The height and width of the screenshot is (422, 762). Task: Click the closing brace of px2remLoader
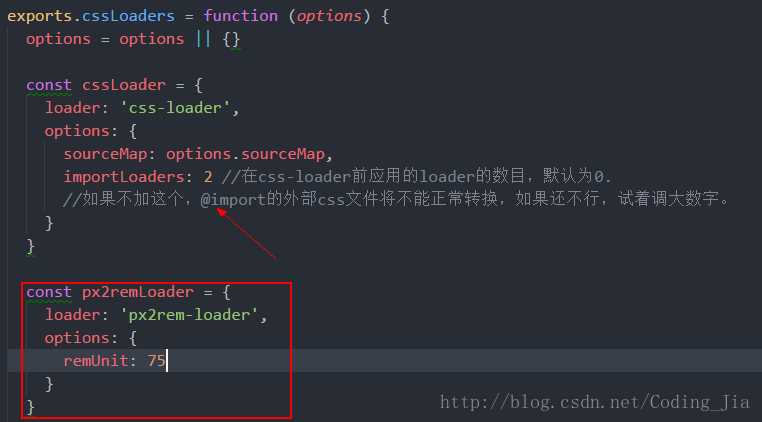coord(31,407)
